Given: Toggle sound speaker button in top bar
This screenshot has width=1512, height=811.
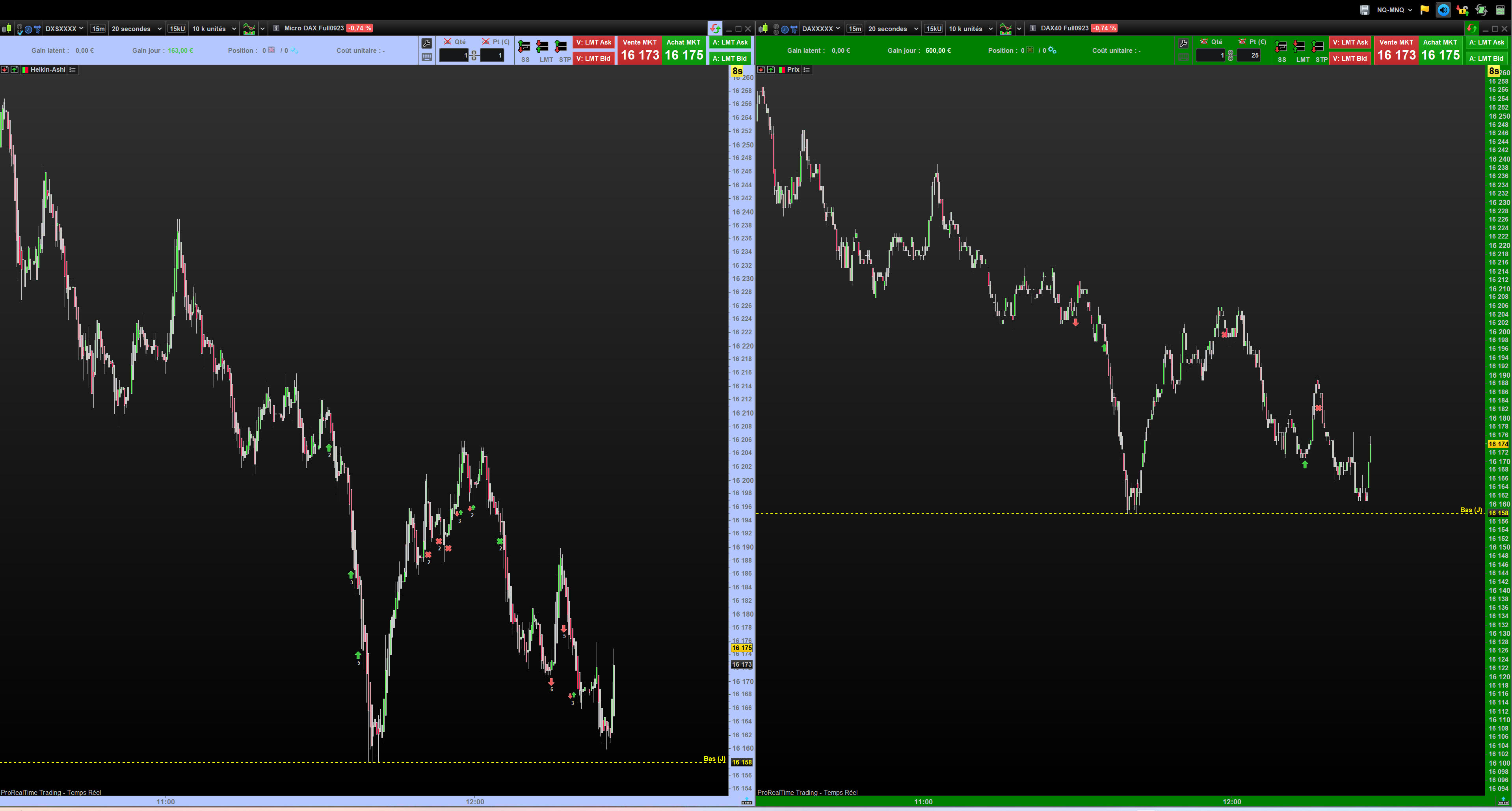Looking at the screenshot, I should click(x=1443, y=9).
